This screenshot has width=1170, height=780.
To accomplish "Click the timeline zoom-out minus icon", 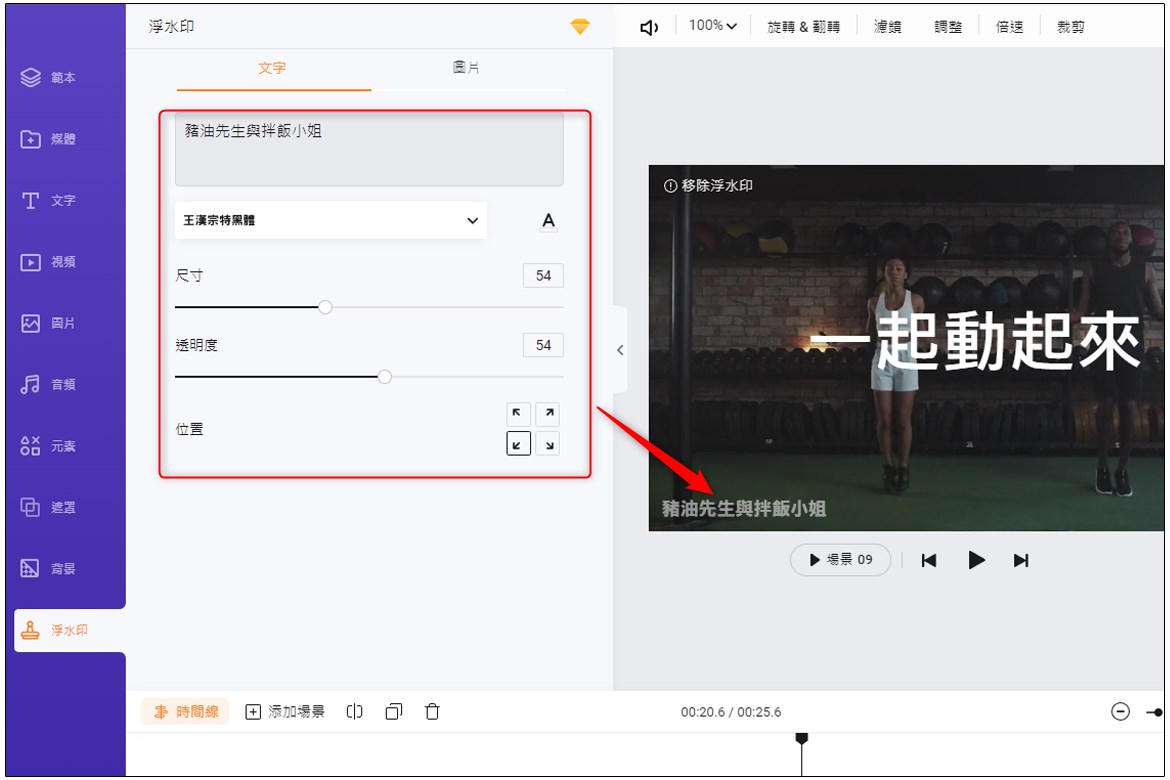I will click(1120, 712).
